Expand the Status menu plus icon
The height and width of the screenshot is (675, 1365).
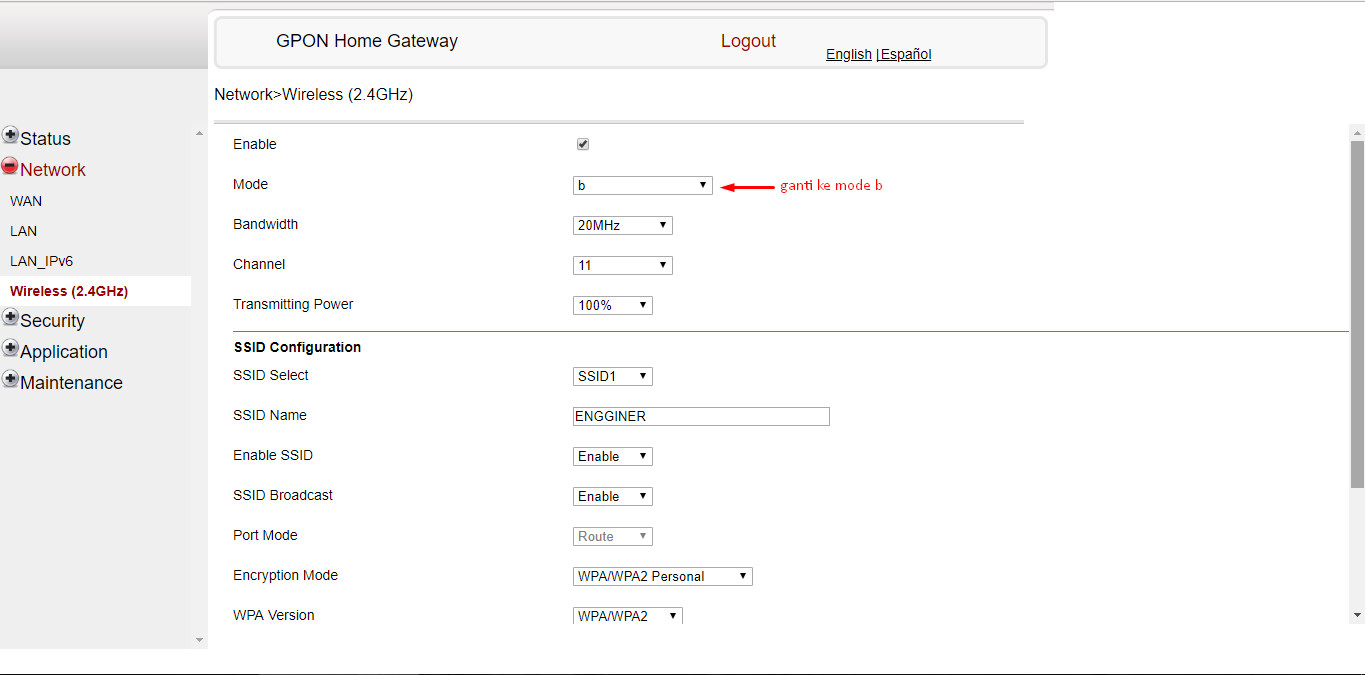pyautogui.click(x=10, y=135)
